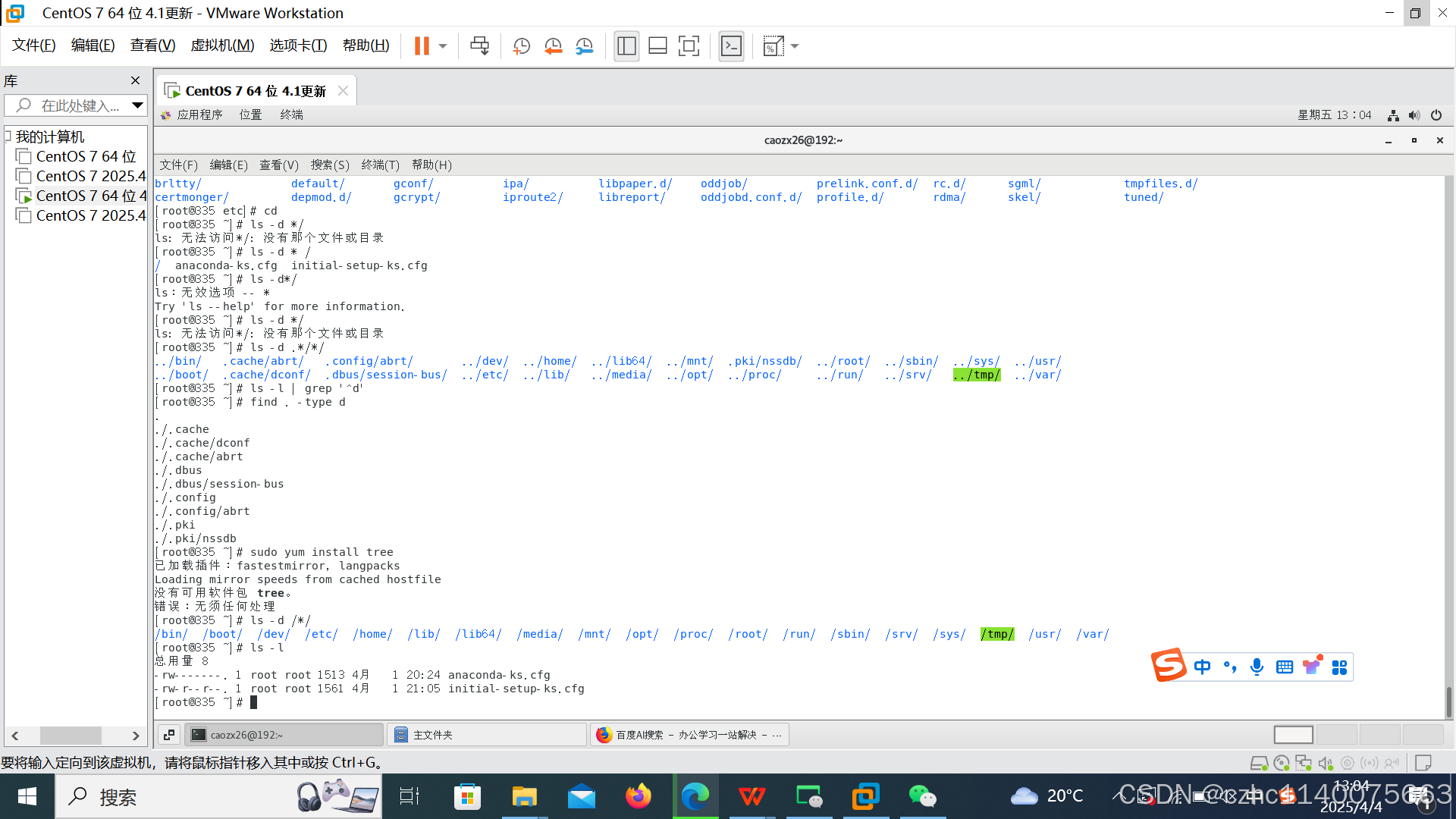Open the power options dropdown arrow
The width and height of the screenshot is (1456, 819).
point(443,46)
